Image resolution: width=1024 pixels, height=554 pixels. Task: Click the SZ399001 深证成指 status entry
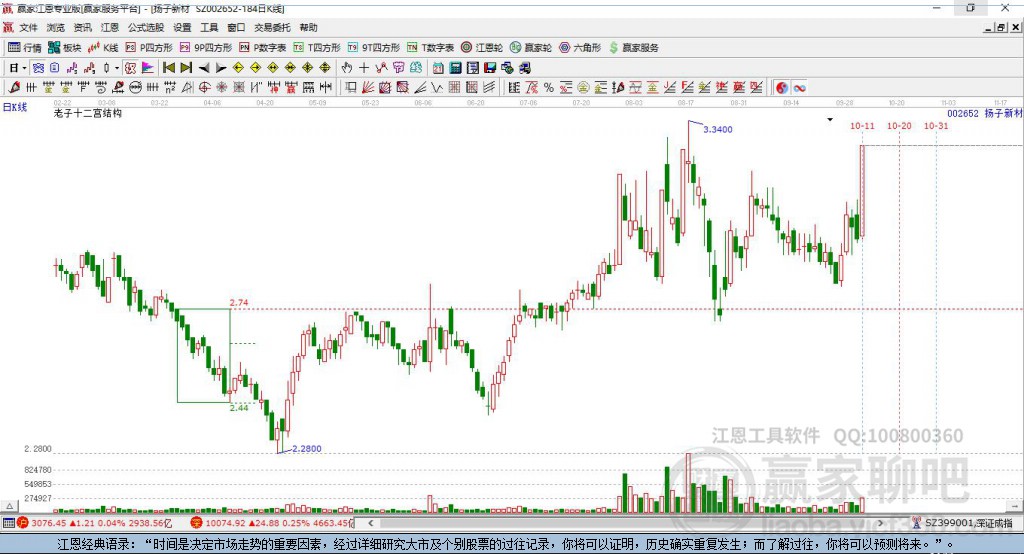pyautogui.click(x=963, y=523)
